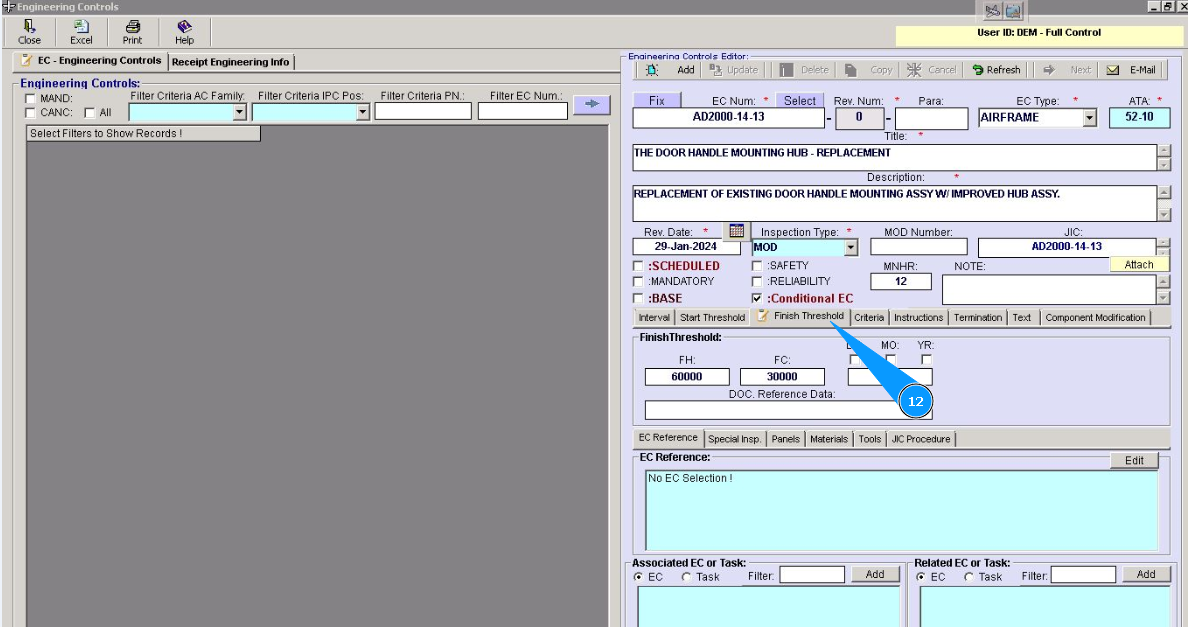
Task: Select the Task radio under Associated EC
Action: click(x=686, y=577)
